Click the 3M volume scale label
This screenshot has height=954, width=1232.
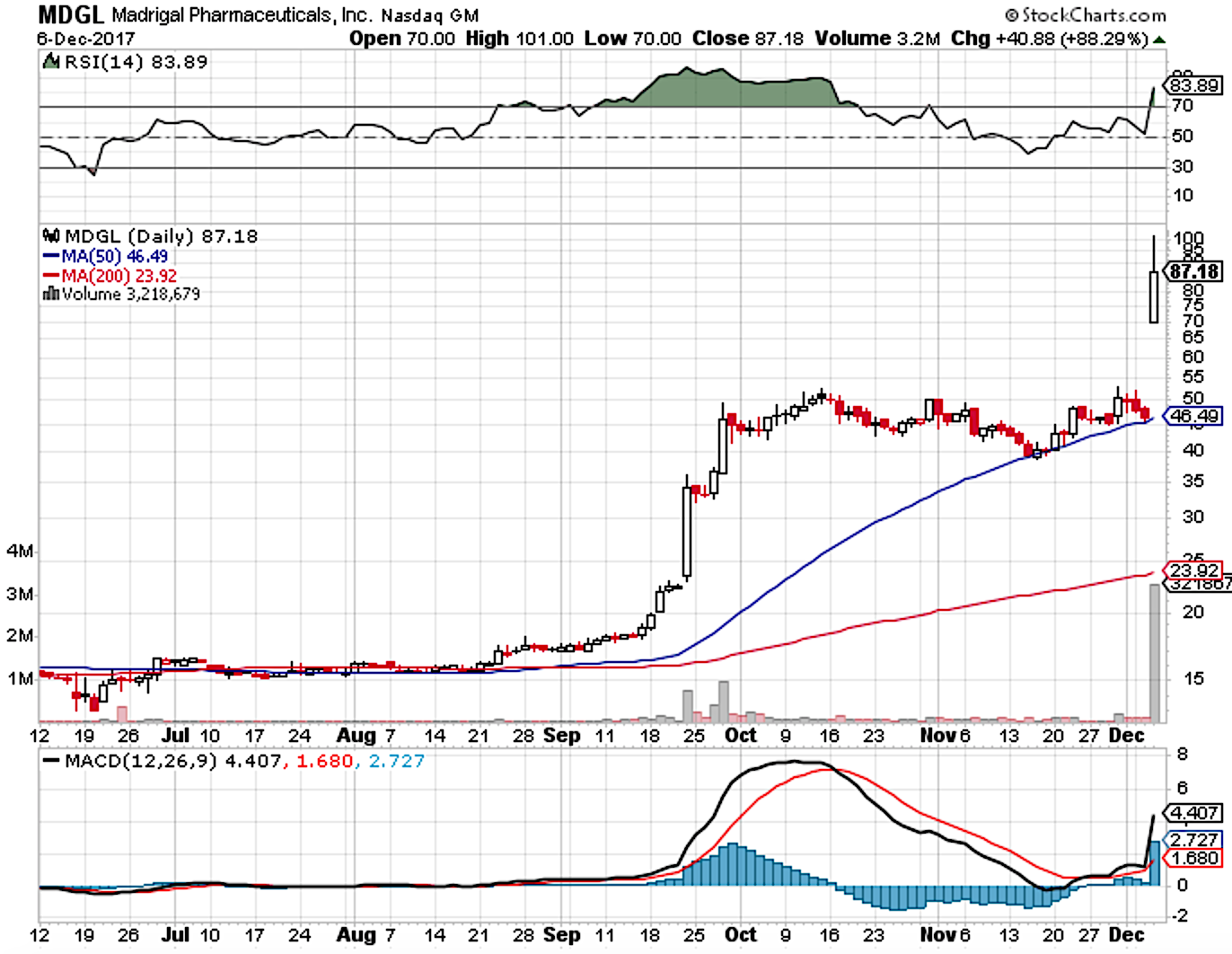21,594
